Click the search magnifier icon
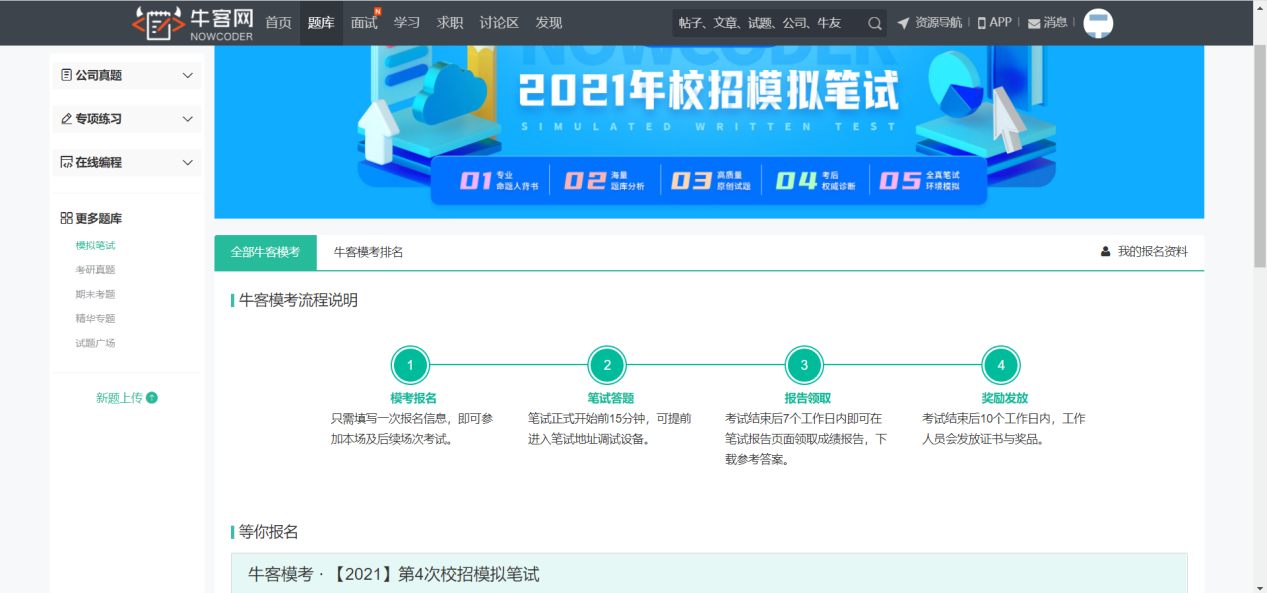Screen dimensions: 1267x593 pyautogui.click(x=874, y=22)
